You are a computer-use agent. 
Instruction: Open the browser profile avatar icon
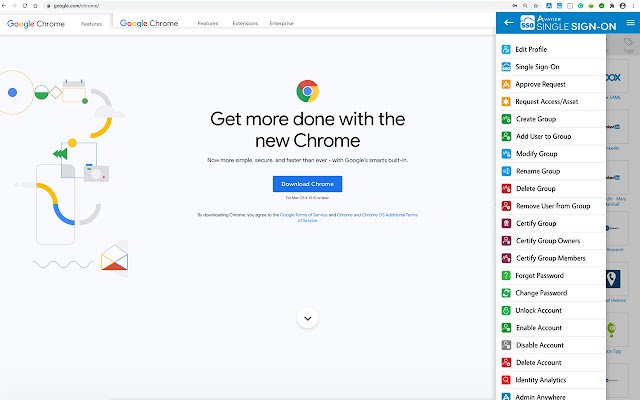pos(622,6)
